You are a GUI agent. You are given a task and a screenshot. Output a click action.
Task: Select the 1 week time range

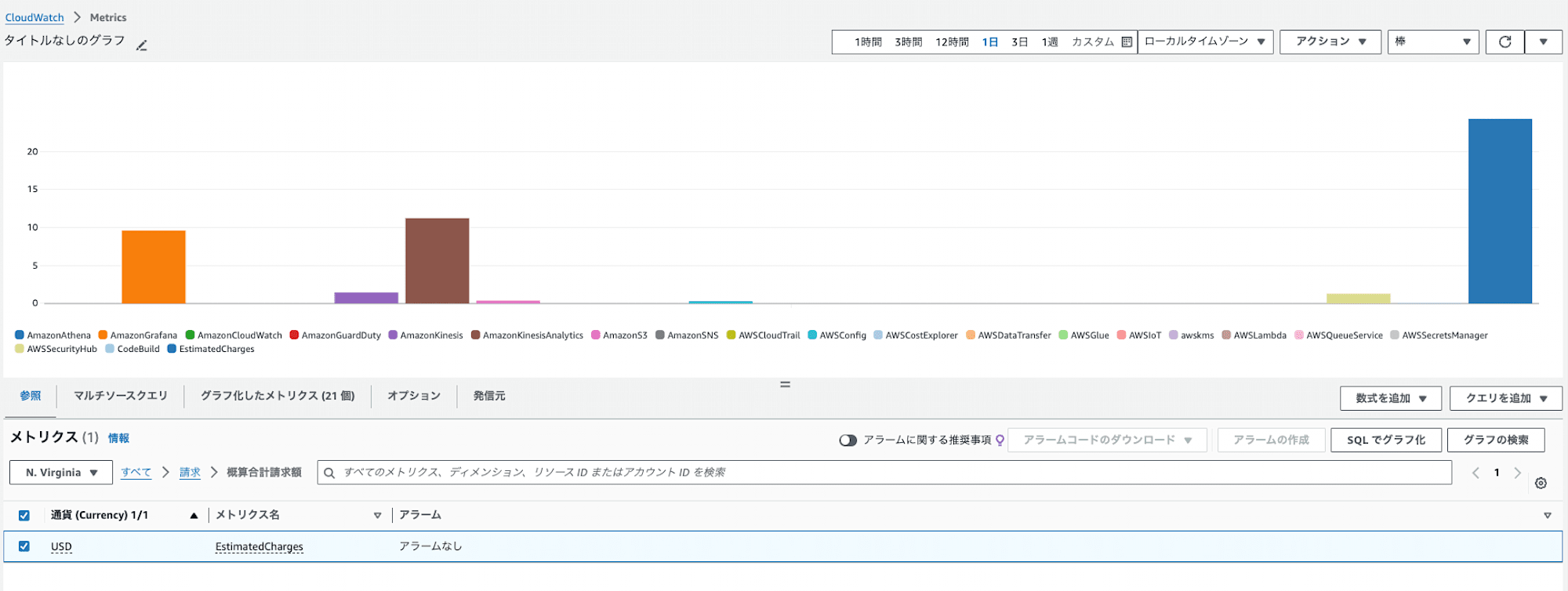pos(1050,42)
